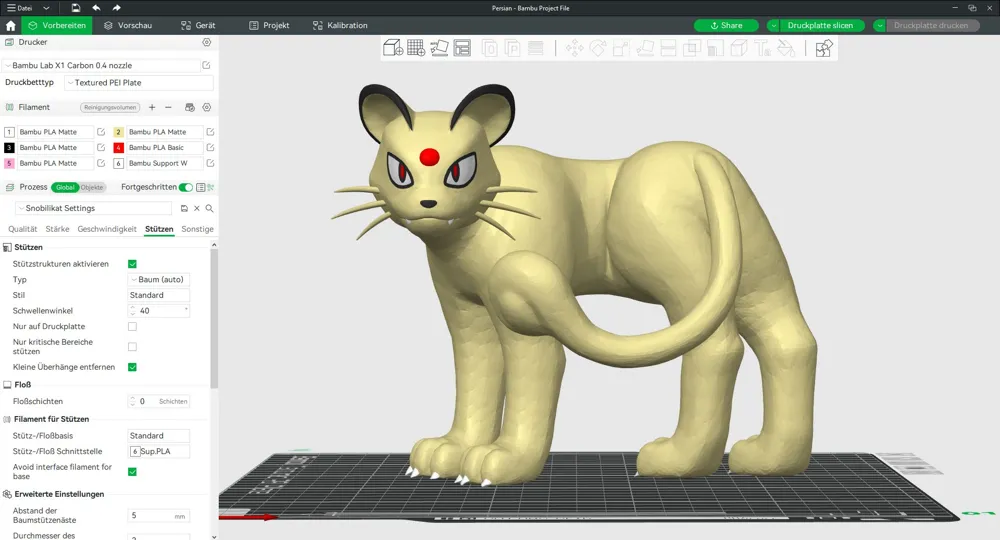Image resolution: width=1000 pixels, height=540 pixels.
Task: Click the Add plate grid icon
Action: click(x=416, y=48)
